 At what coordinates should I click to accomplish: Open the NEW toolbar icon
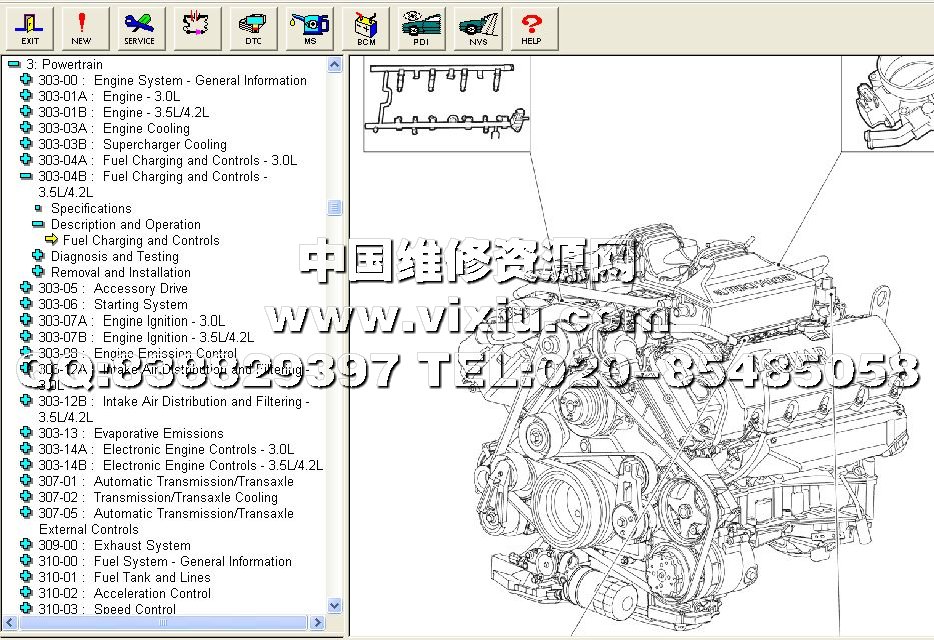(81, 27)
